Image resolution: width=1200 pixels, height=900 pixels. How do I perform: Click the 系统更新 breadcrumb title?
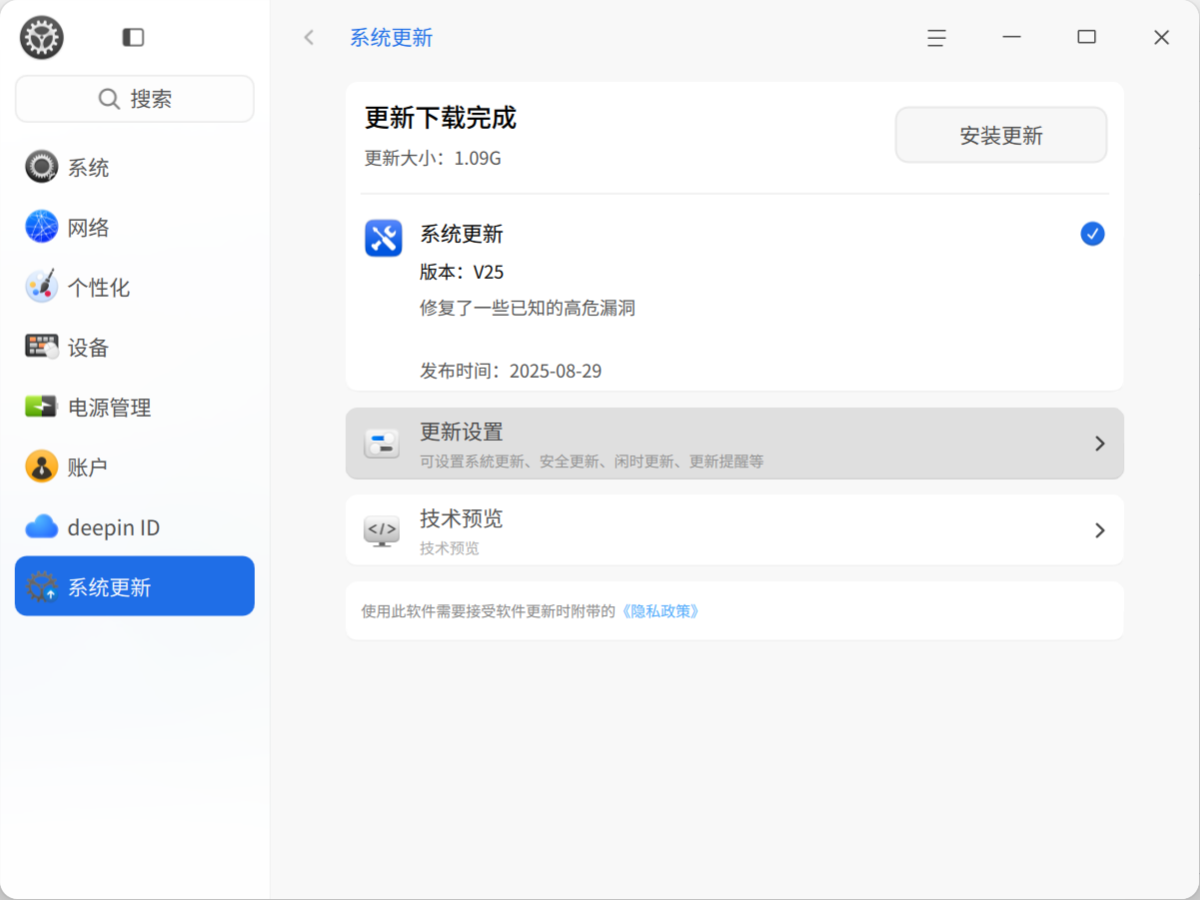pos(391,38)
